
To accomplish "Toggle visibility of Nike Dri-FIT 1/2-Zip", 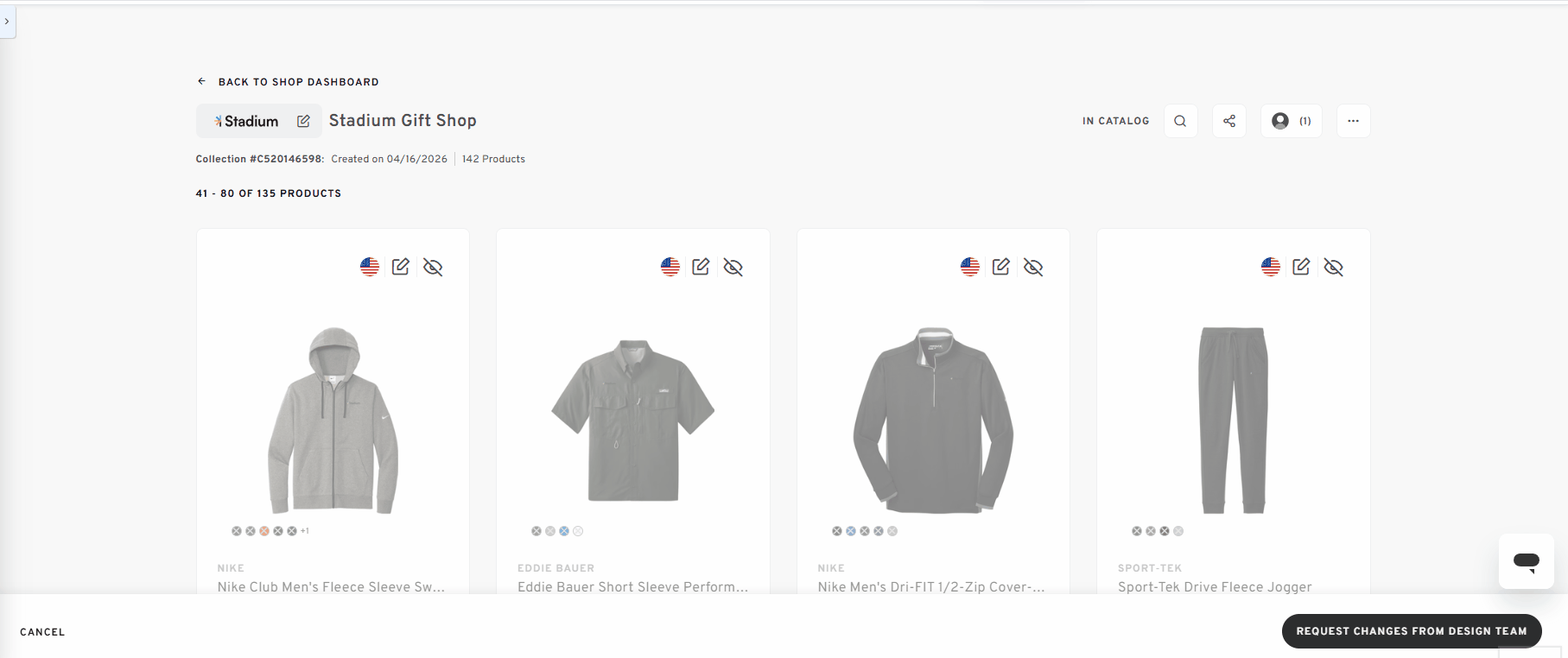I will (x=1033, y=267).
